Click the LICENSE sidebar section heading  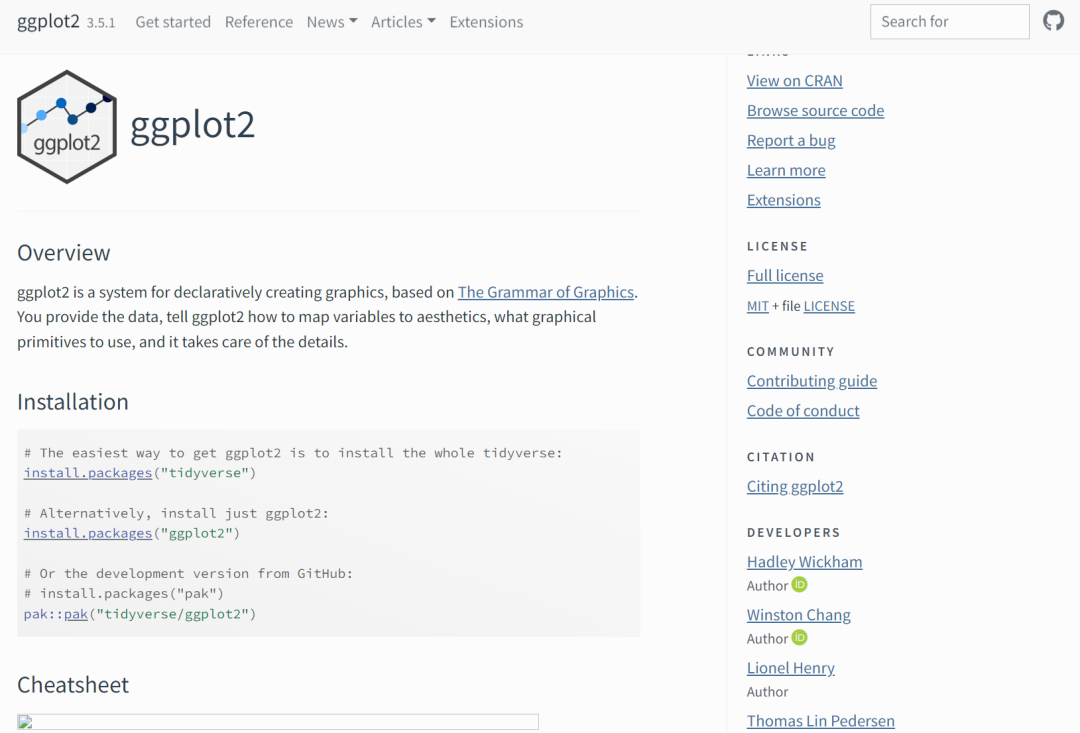[x=777, y=246]
